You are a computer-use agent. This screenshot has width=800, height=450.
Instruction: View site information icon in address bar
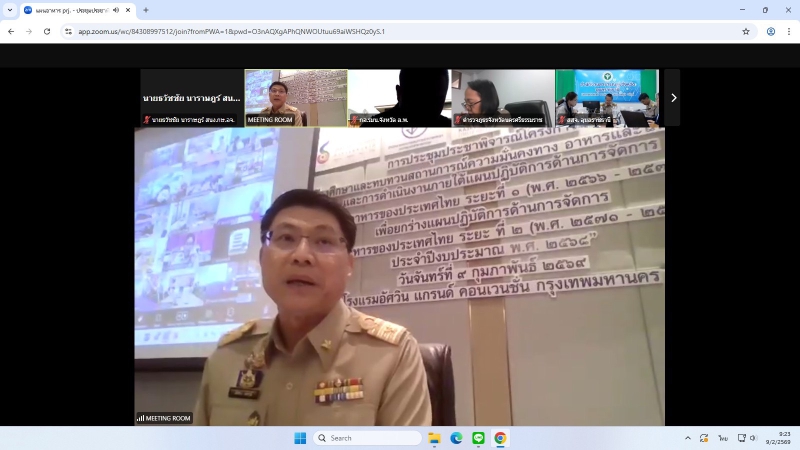pyautogui.click(x=68, y=31)
